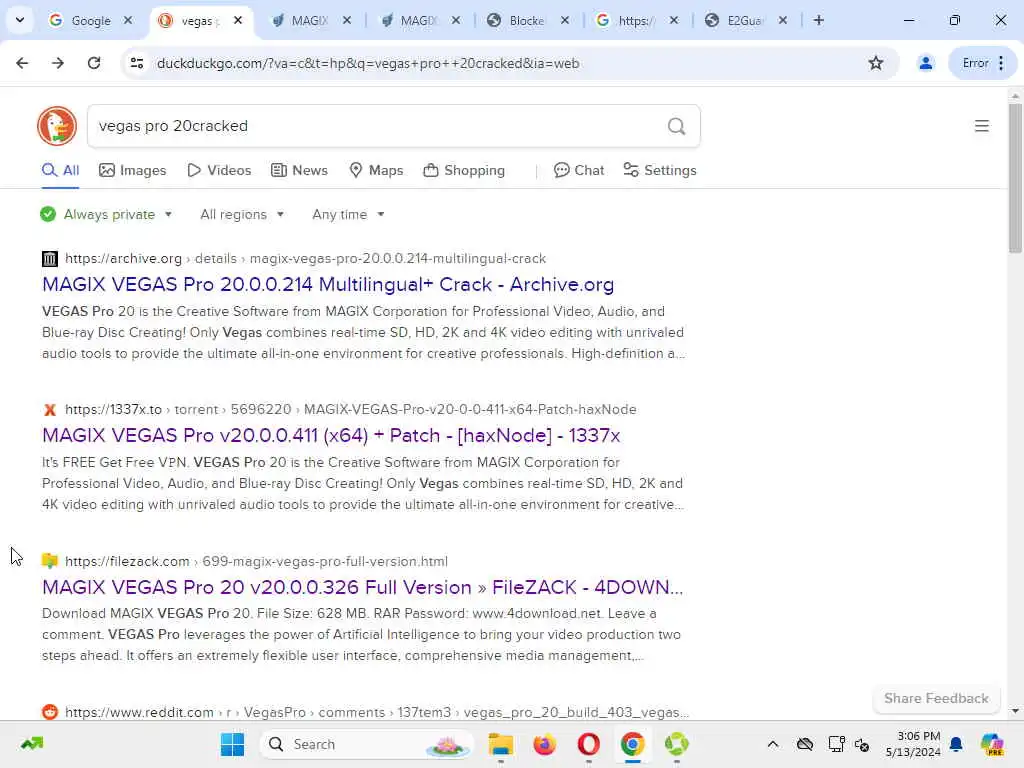
Task: Click the scrollbar down arrow
Action: coord(1015,711)
